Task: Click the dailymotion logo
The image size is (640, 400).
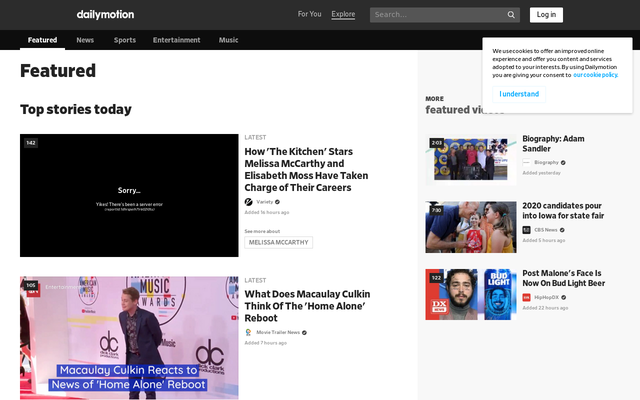Action: [105, 15]
